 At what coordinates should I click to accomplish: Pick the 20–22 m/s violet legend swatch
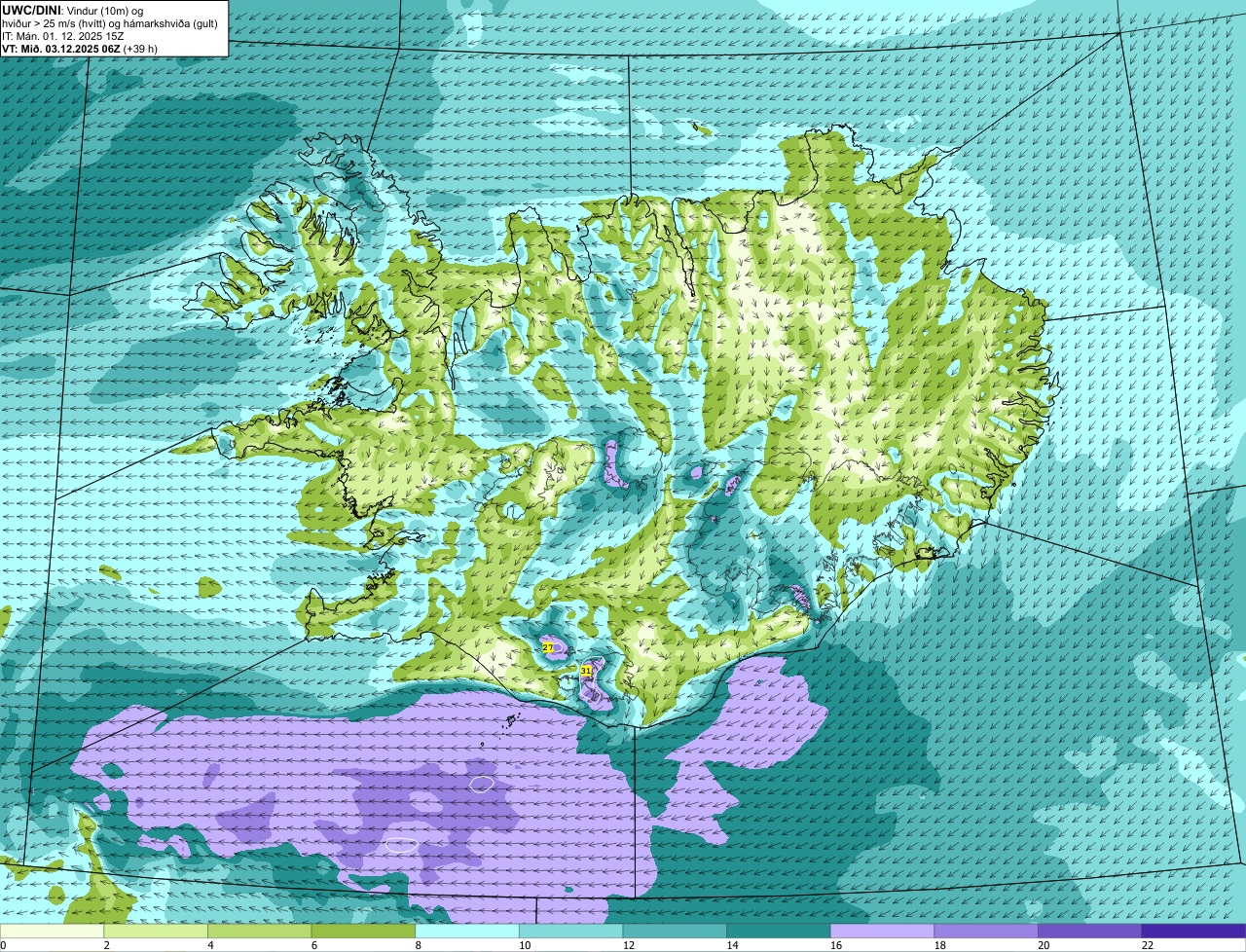(1090, 931)
